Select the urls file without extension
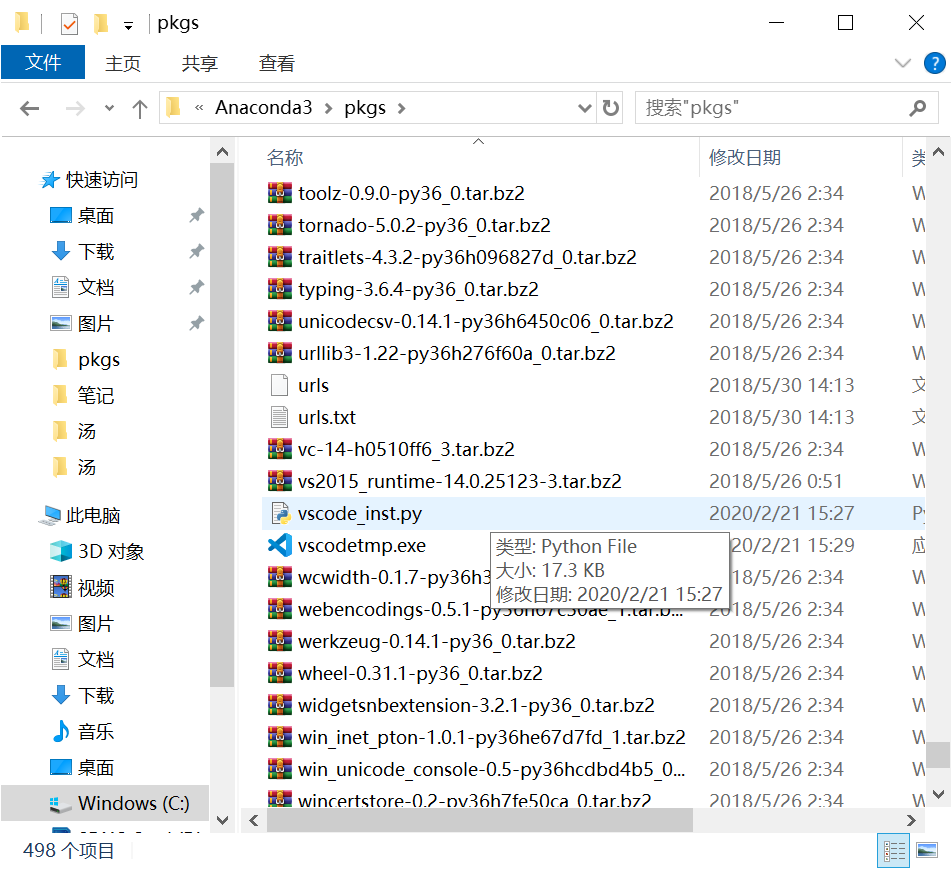The height and width of the screenshot is (869, 952). [x=313, y=386]
